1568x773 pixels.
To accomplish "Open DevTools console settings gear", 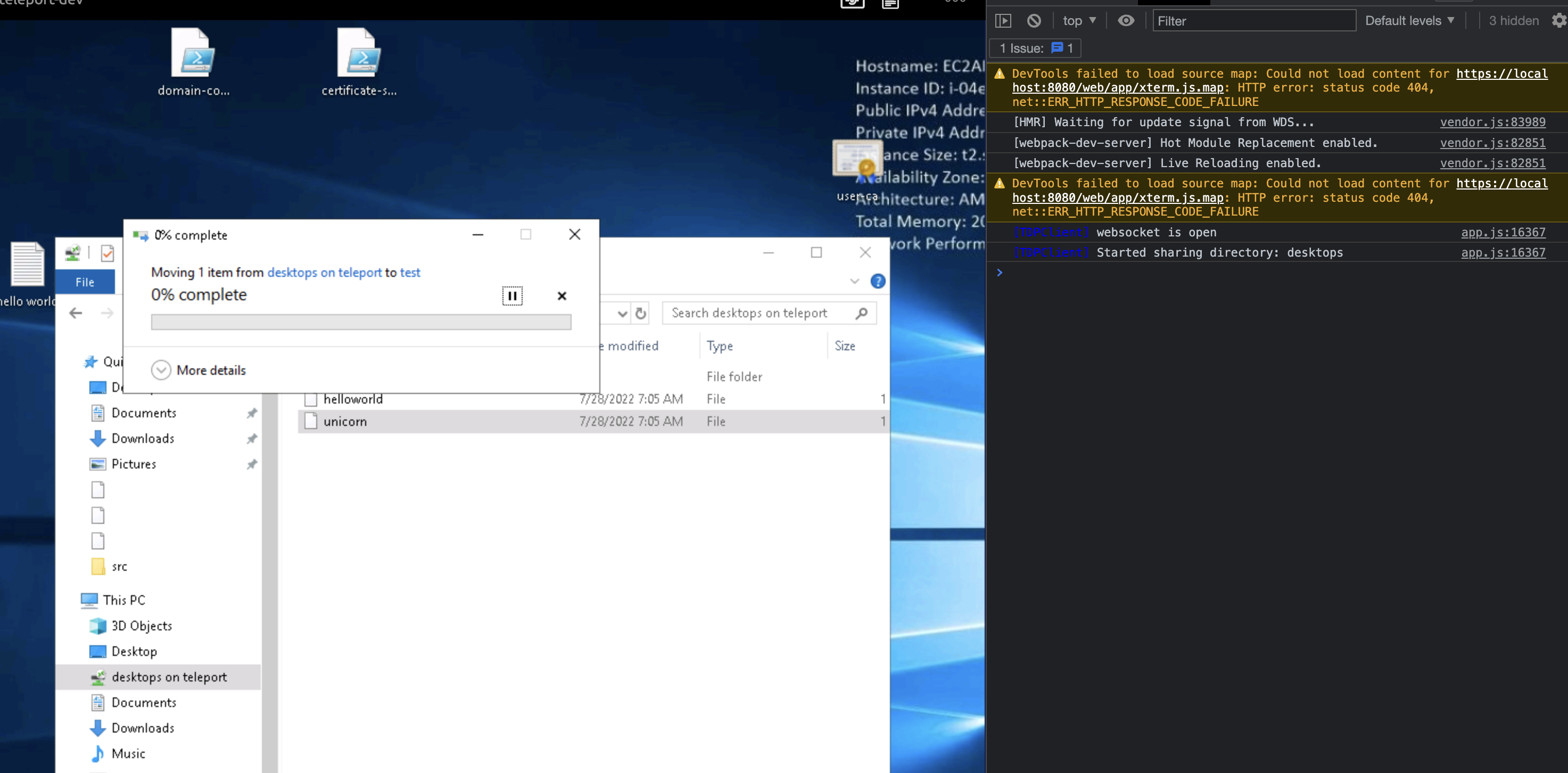I will (1558, 21).
